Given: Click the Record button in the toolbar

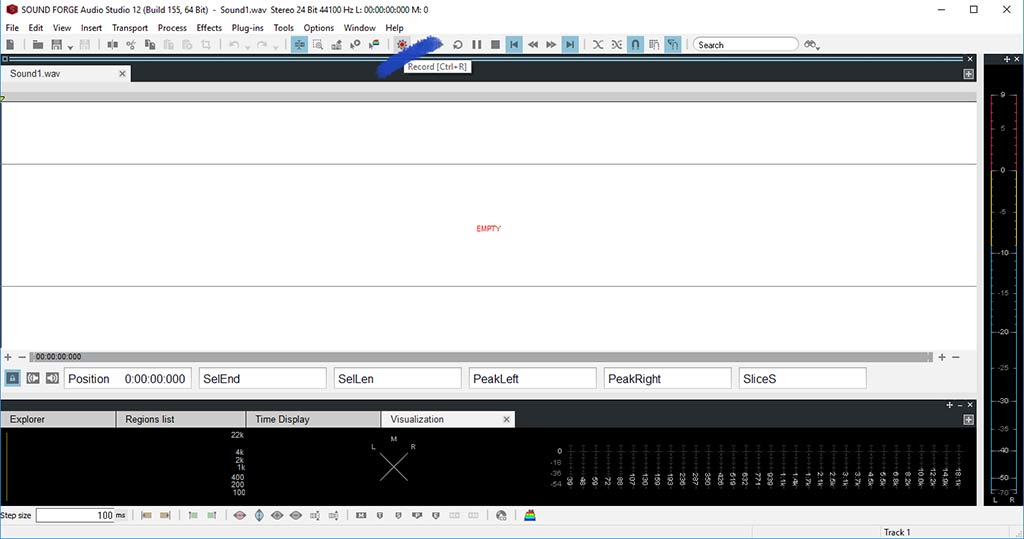Looking at the screenshot, I should 402,44.
